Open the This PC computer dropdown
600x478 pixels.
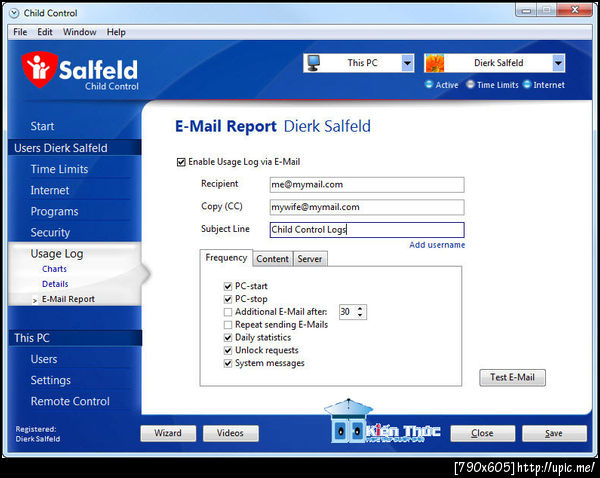click(x=408, y=63)
